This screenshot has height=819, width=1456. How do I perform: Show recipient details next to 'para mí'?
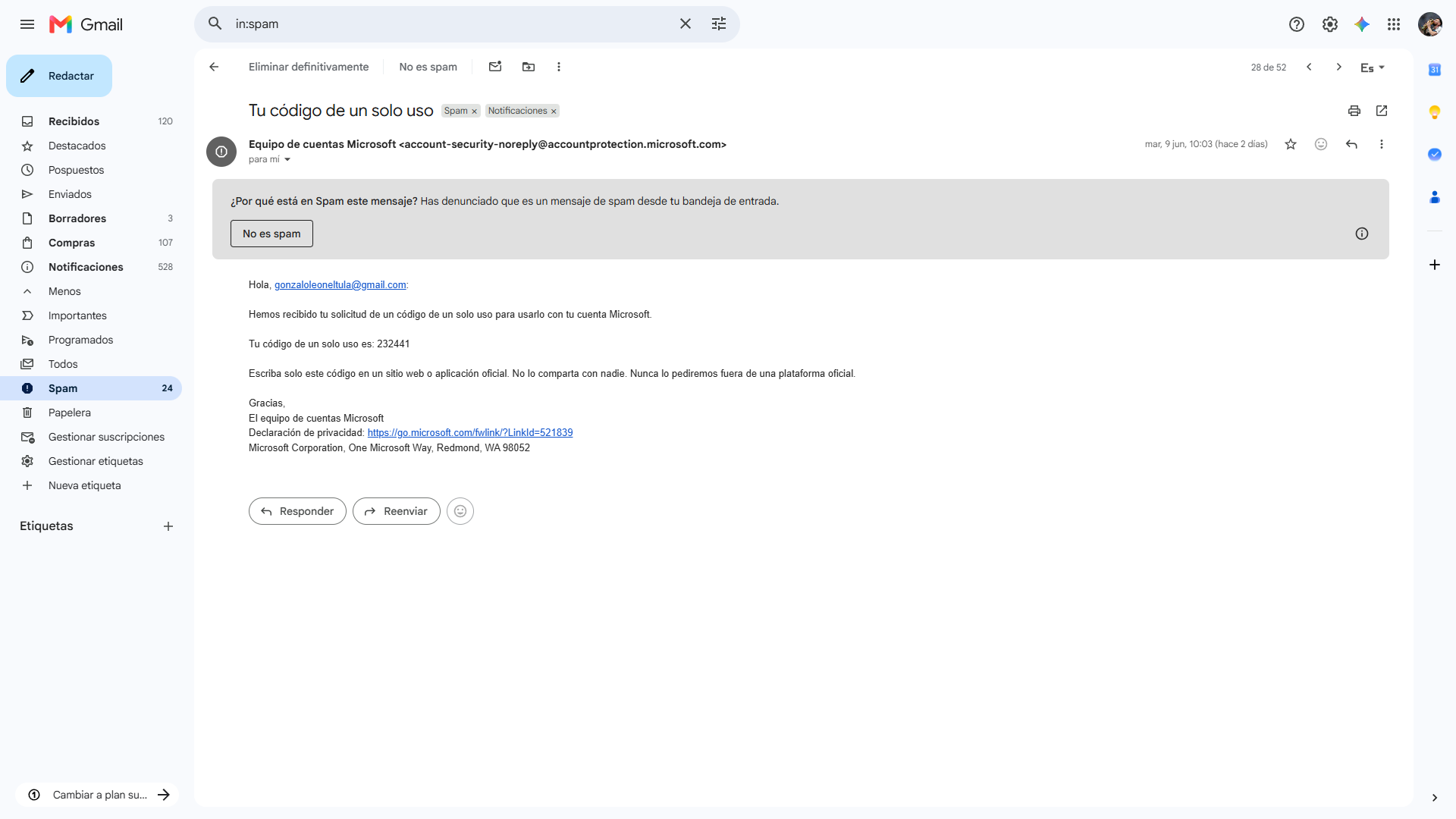click(287, 159)
